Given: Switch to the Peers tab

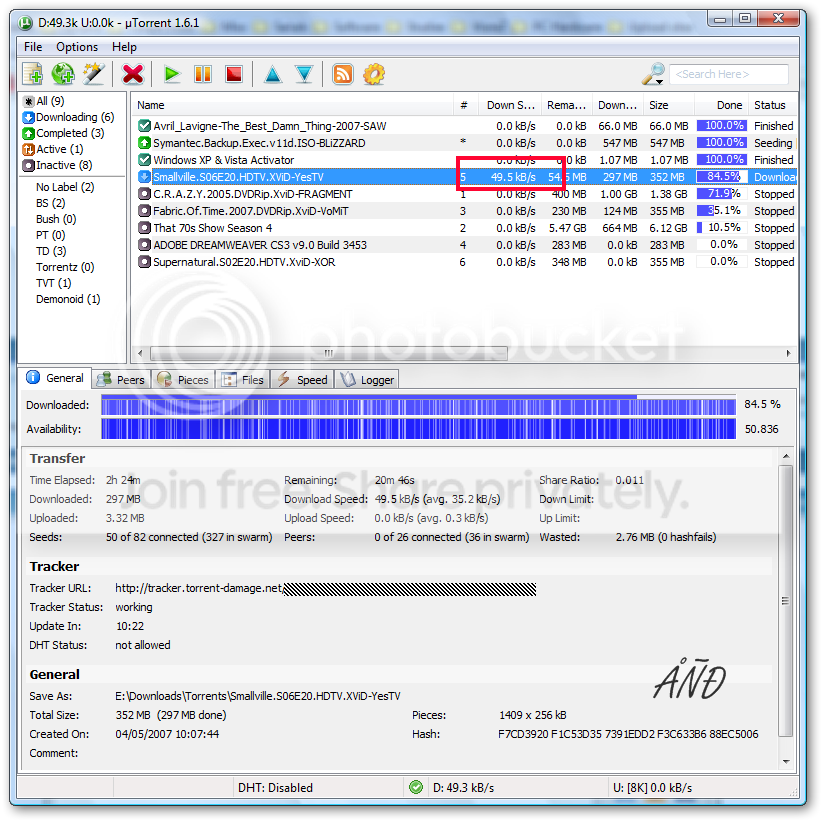Looking at the screenshot, I should tap(121, 380).
